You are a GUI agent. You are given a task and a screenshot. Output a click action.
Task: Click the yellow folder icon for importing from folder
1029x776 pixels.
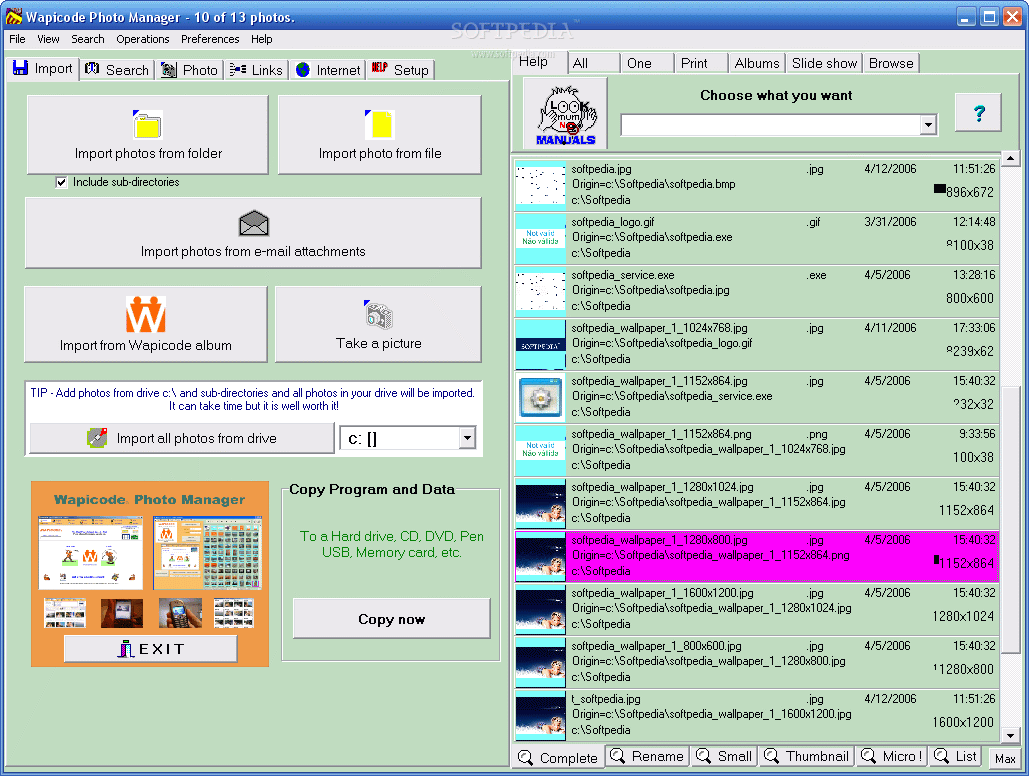[148, 124]
